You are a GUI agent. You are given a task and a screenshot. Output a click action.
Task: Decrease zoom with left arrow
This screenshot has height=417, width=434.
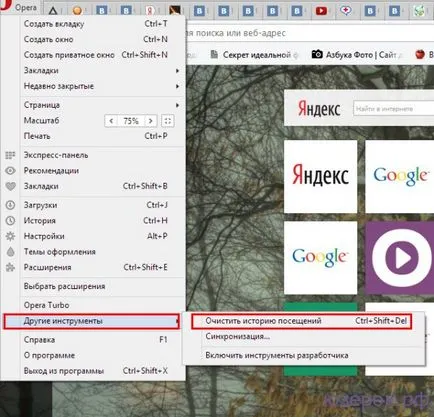(111, 121)
